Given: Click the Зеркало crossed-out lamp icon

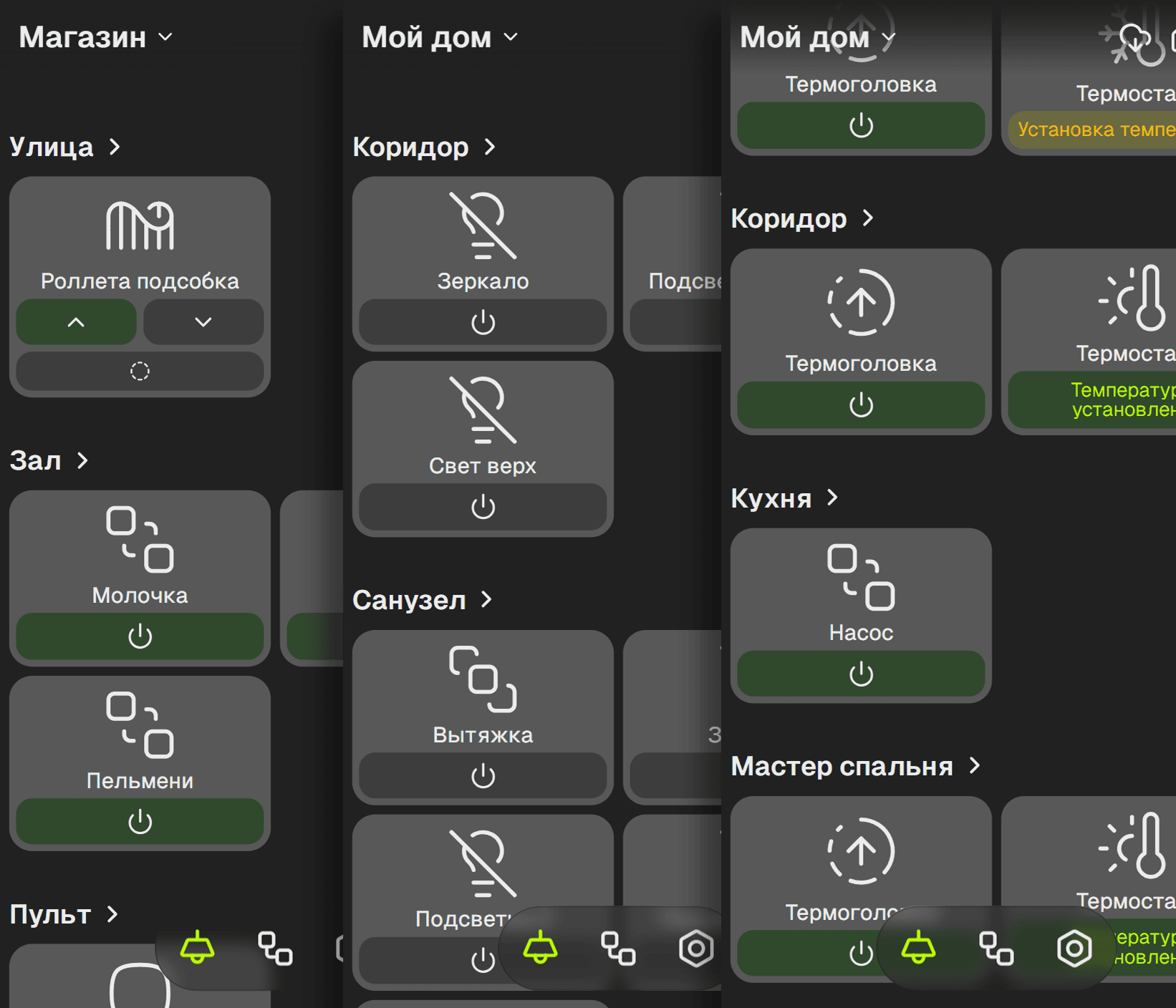Looking at the screenshot, I should [483, 226].
